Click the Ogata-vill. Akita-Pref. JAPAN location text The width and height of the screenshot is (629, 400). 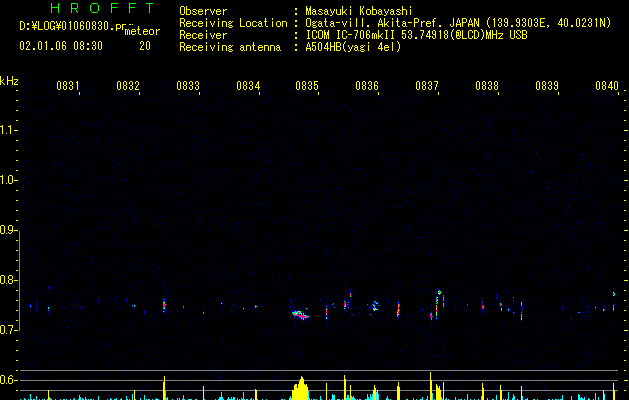pyautogui.click(x=458, y=23)
